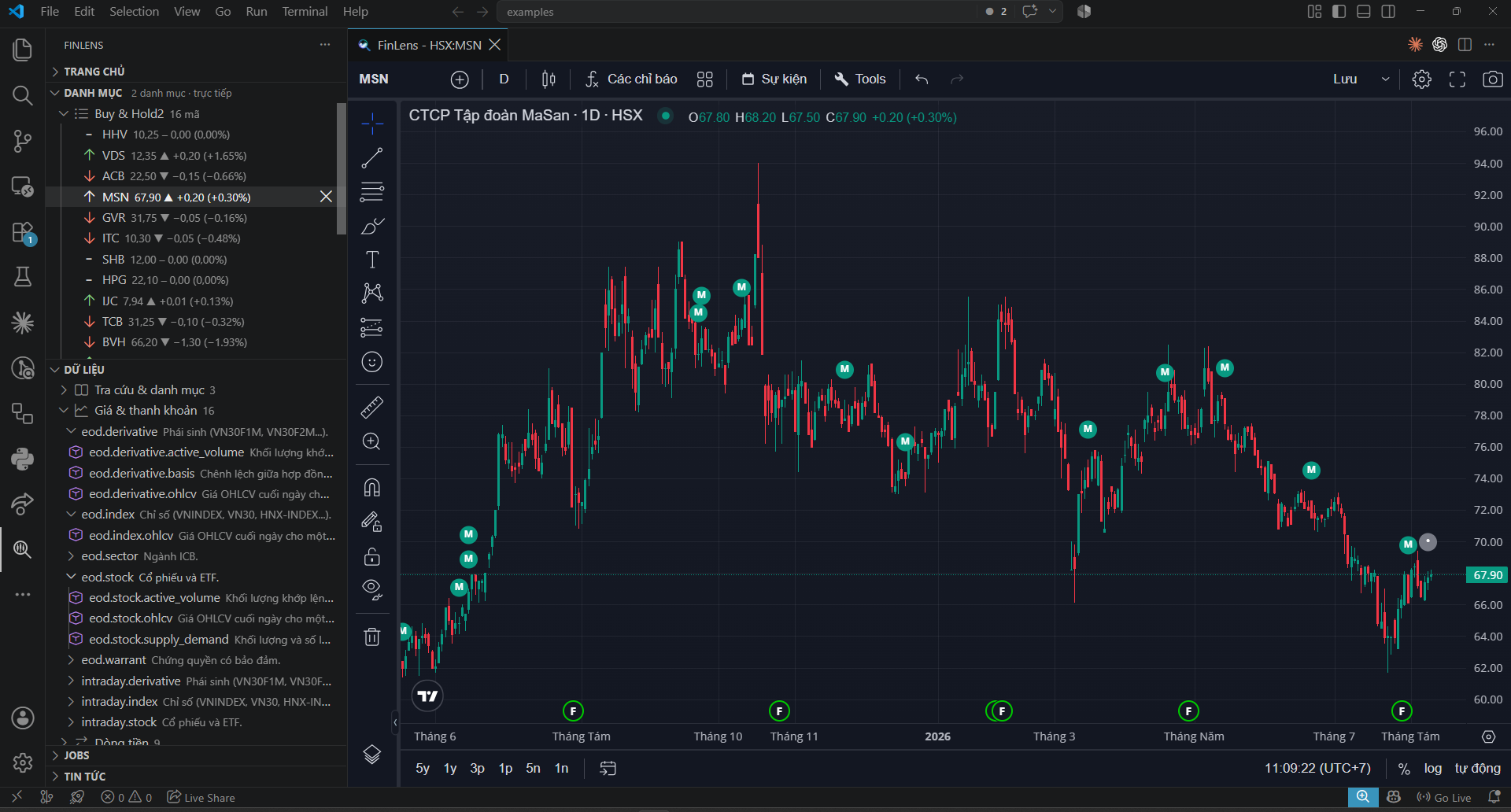Open the Extensions view
1511x812 pixels.
23,233
